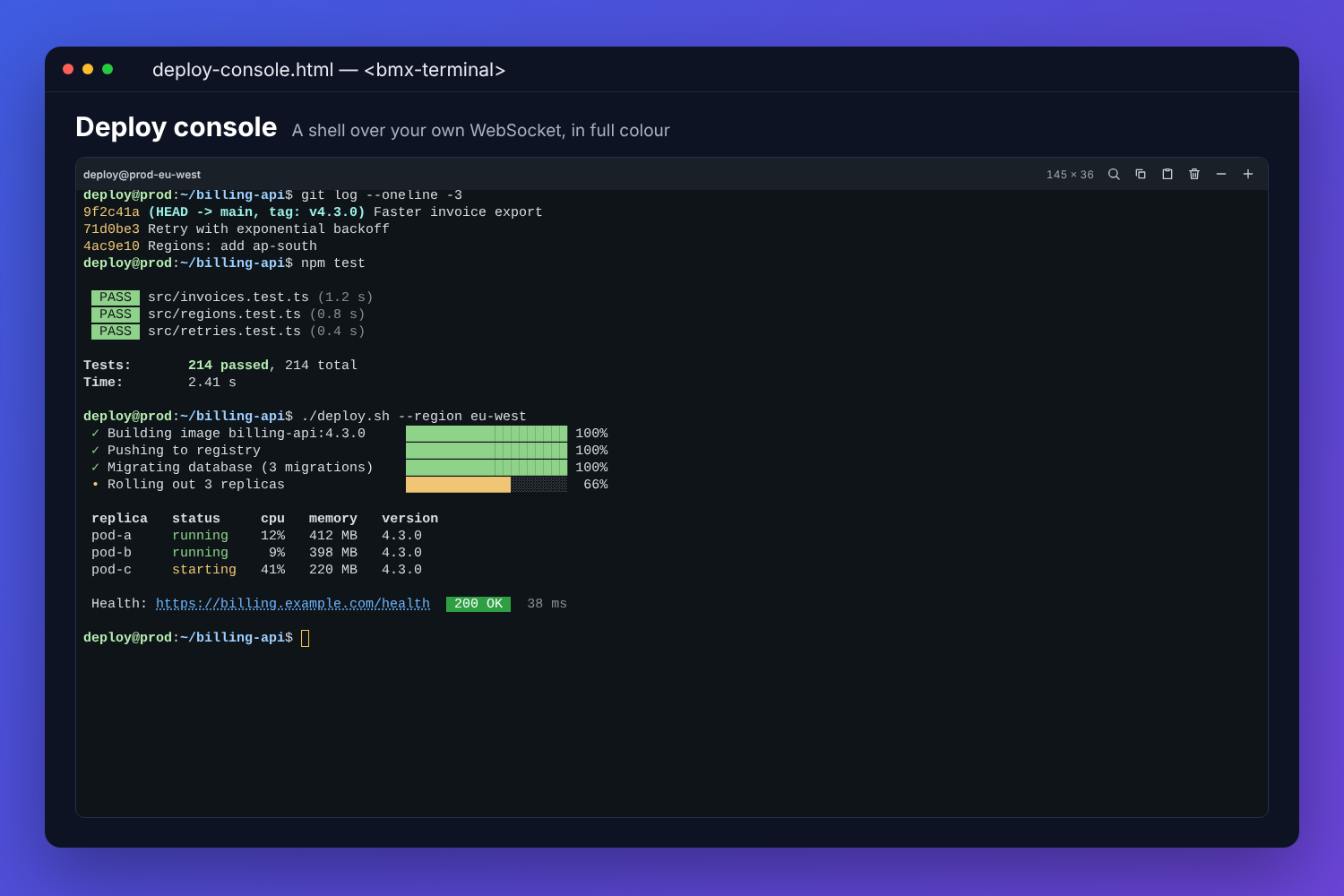Click the "200 OK" status badge

[x=478, y=604]
